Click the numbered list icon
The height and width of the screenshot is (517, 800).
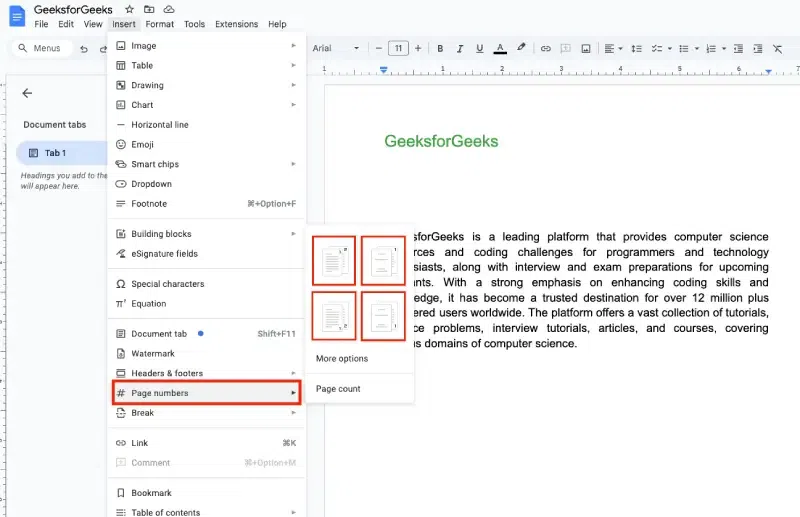711,48
